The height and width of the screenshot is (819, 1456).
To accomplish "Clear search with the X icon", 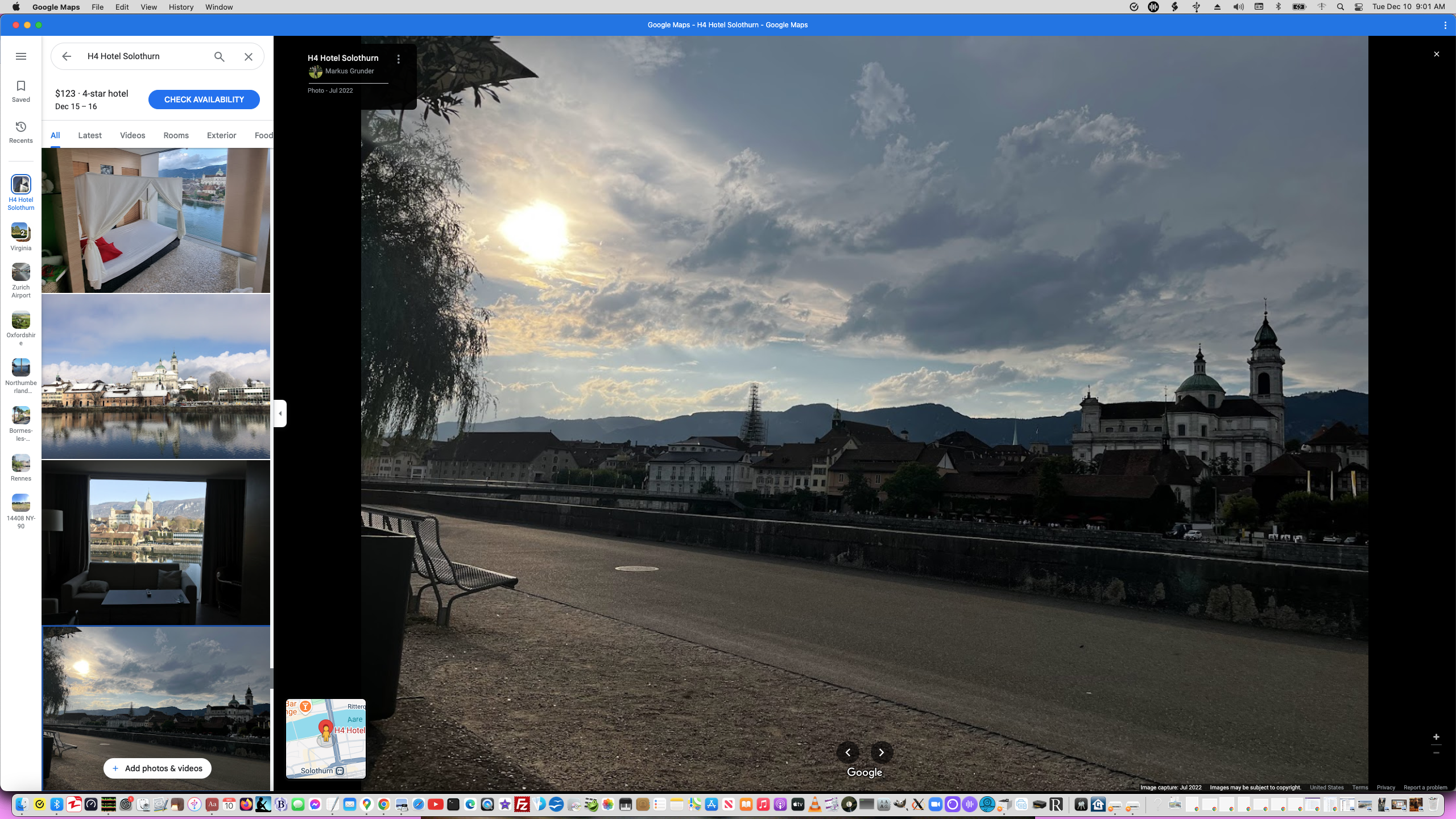I will click(249, 56).
